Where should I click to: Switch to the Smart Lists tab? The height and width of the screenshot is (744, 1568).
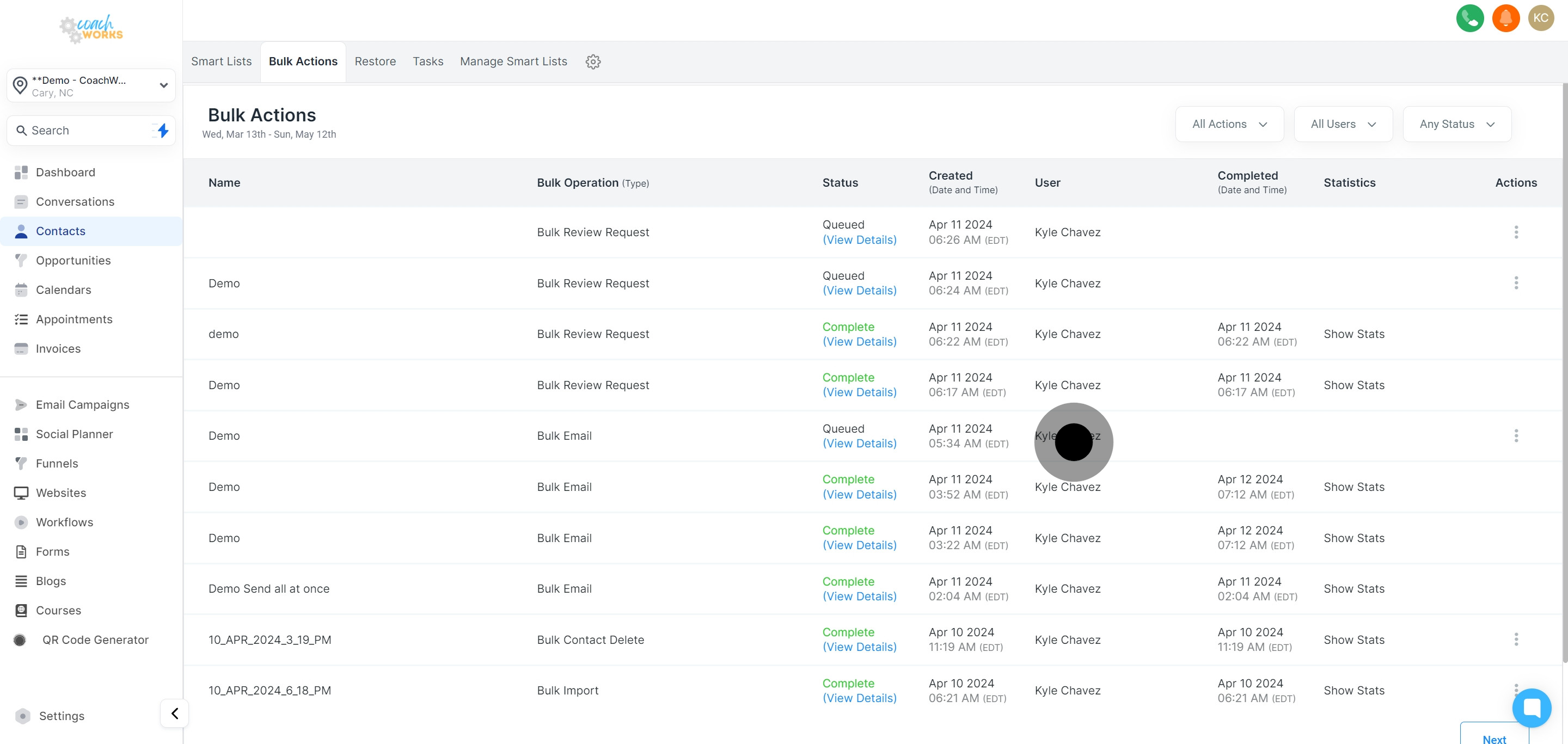coord(221,62)
